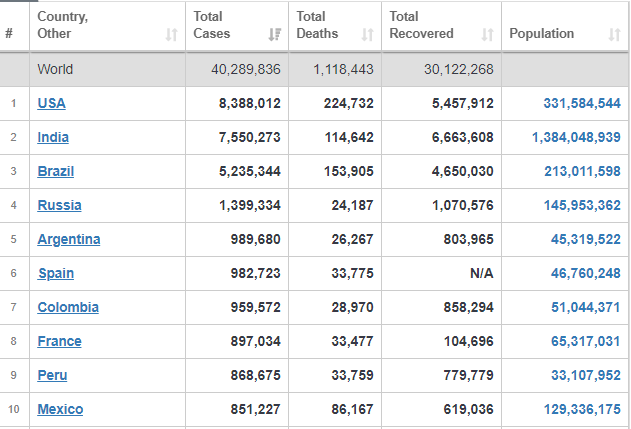This screenshot has height=429, width=631.
Task: Select Russia total deaths 24,187
Action: 352,205
